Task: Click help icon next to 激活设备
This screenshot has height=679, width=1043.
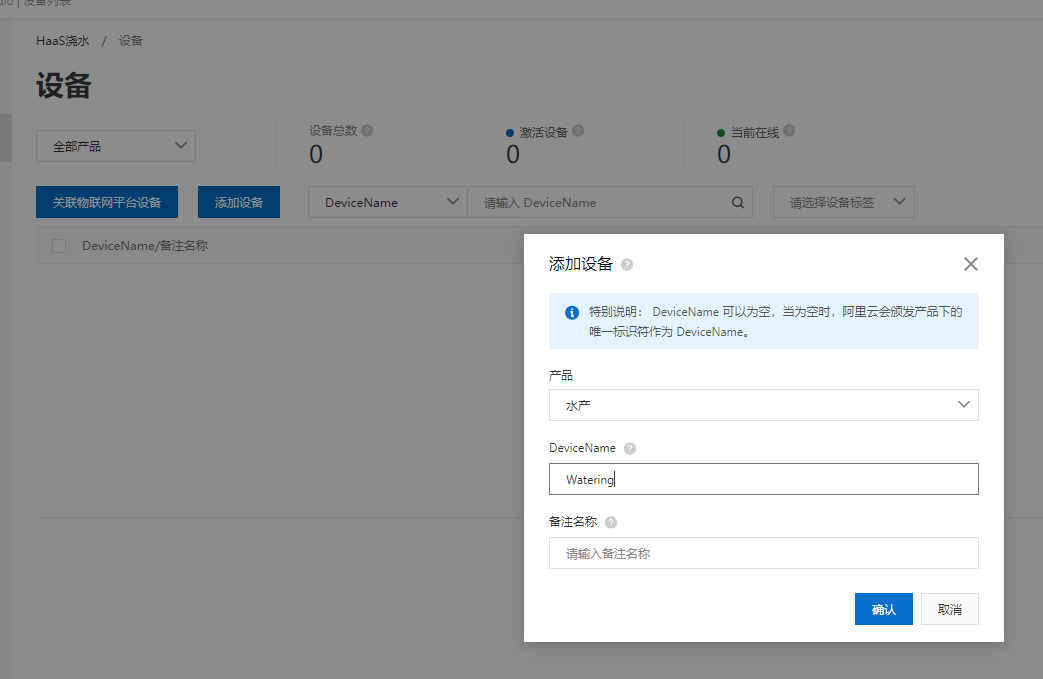Action: [x=578, y=130]
